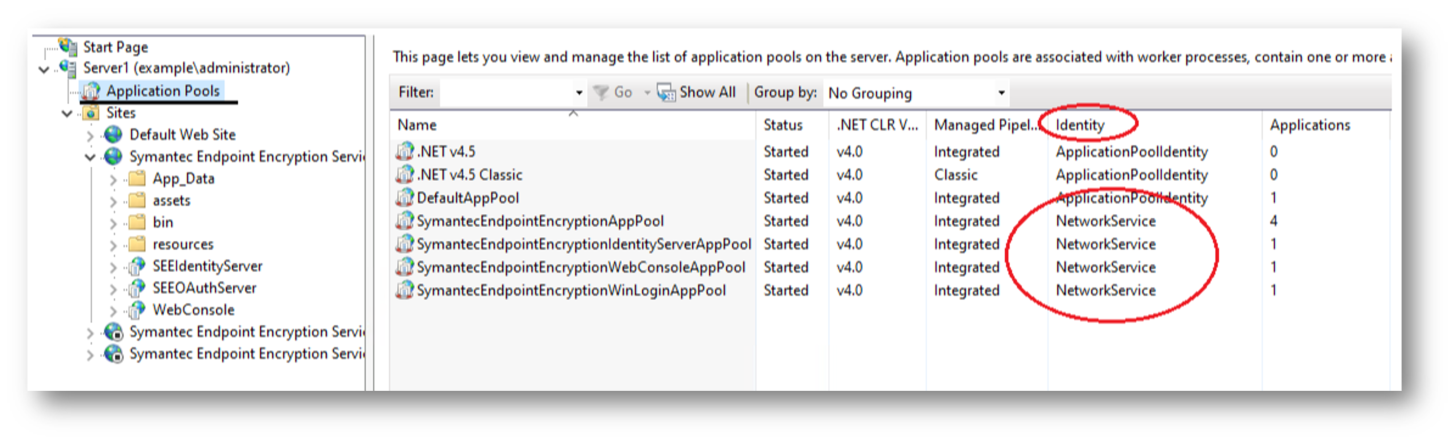Sort by the Identity column header
This screenshot has height=441, width=1448.
(x=1080, y=125)
